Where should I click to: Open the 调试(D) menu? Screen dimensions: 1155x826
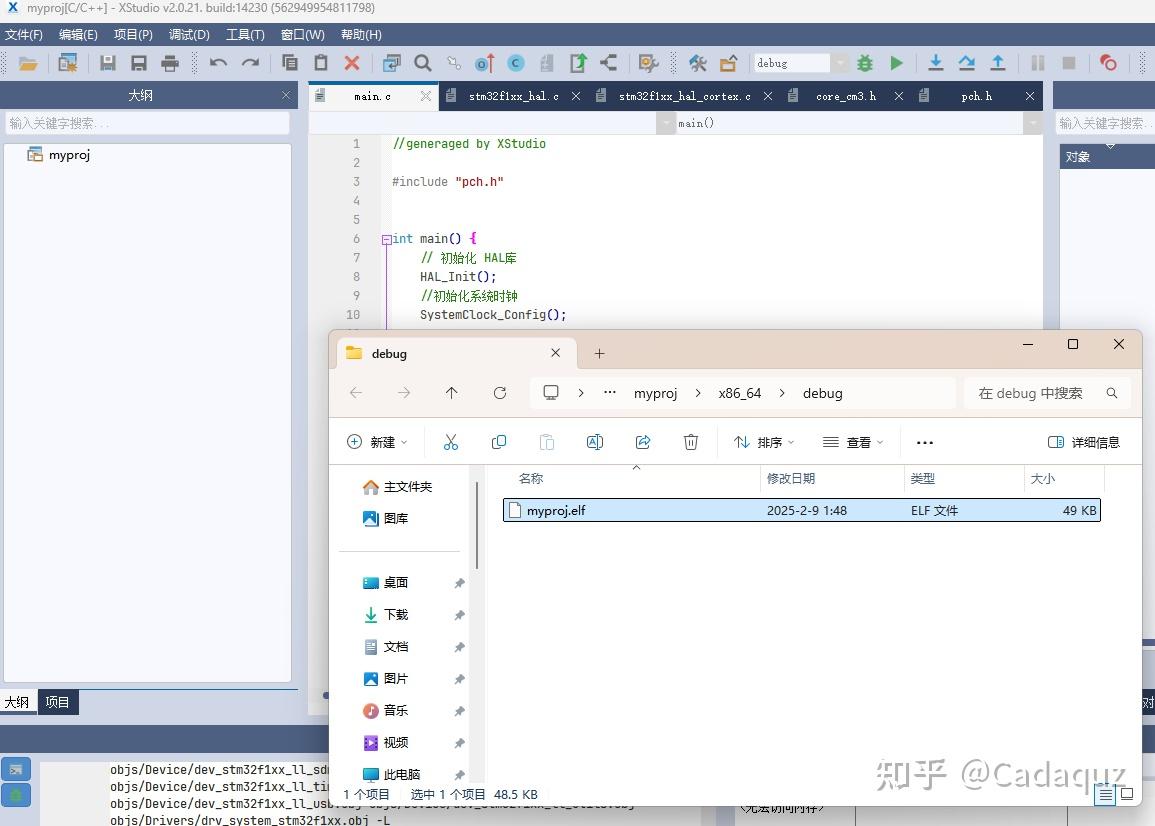point(189,35)
